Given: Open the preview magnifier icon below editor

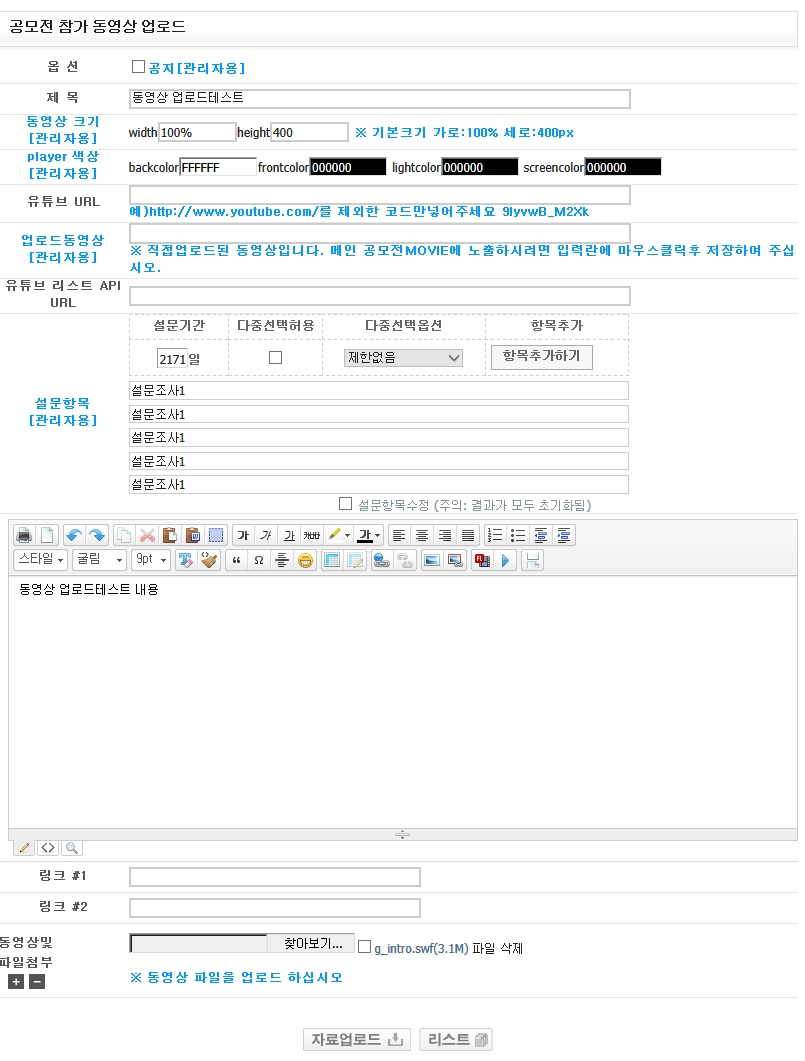Looking at the screenshot, I should coord(72,847).
